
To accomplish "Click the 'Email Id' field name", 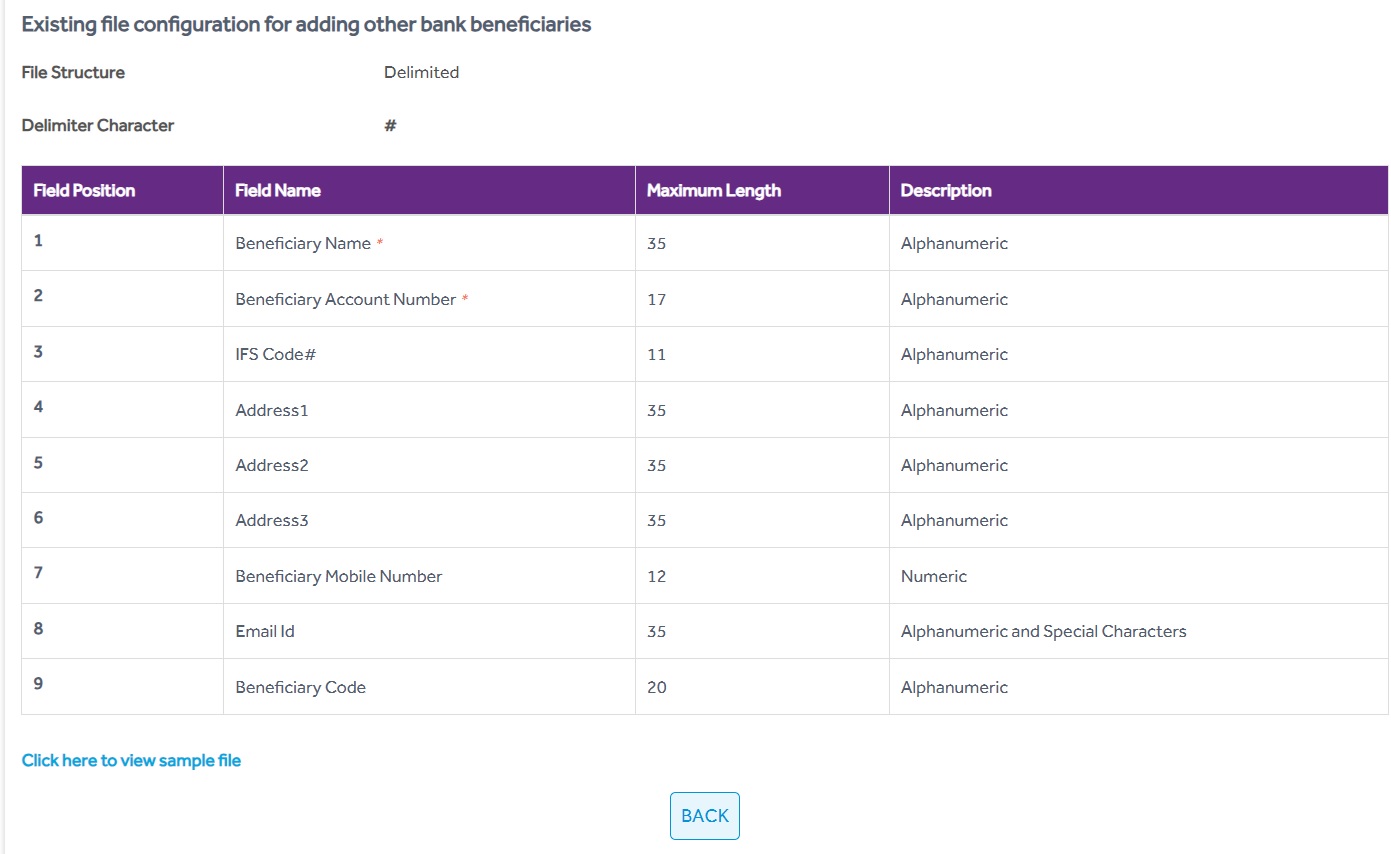I will pos(265,631).
